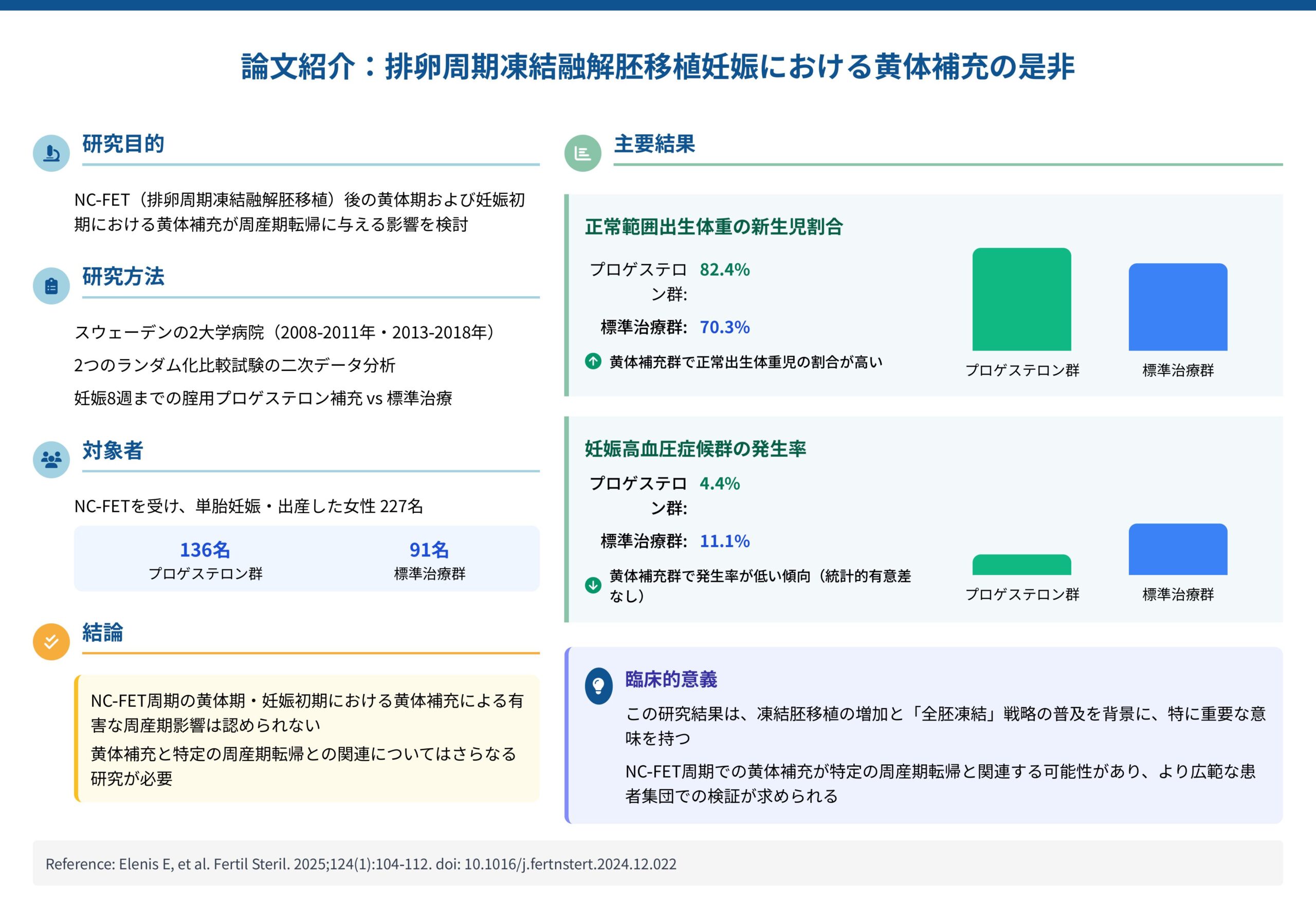
Task: Click 標準治療群 label under birth weight chart
Action: click(1178, 370)
